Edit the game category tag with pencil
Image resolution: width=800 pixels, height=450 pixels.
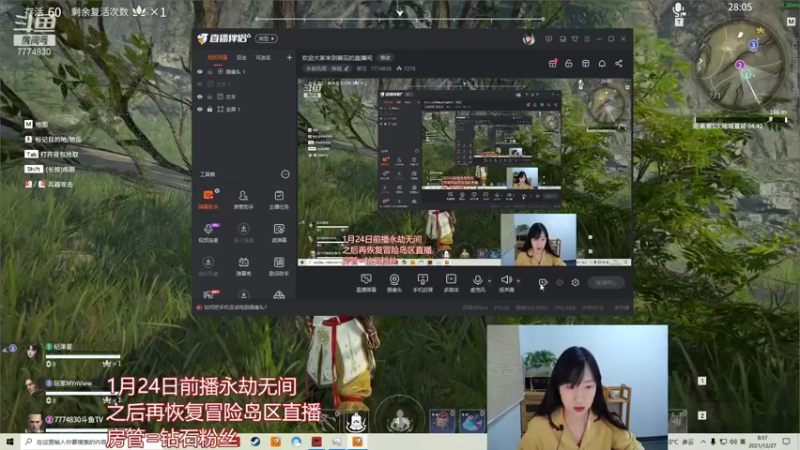pyautogui.click(x=327, y=68)
